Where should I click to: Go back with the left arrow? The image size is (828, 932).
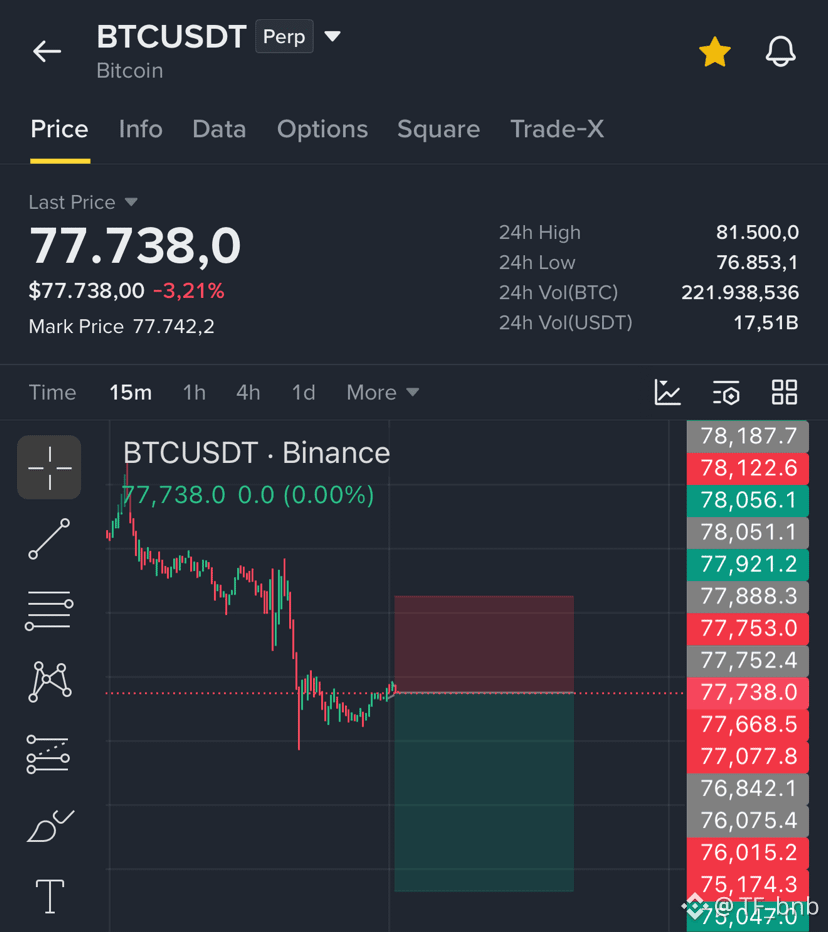click(x=47, y=52)
